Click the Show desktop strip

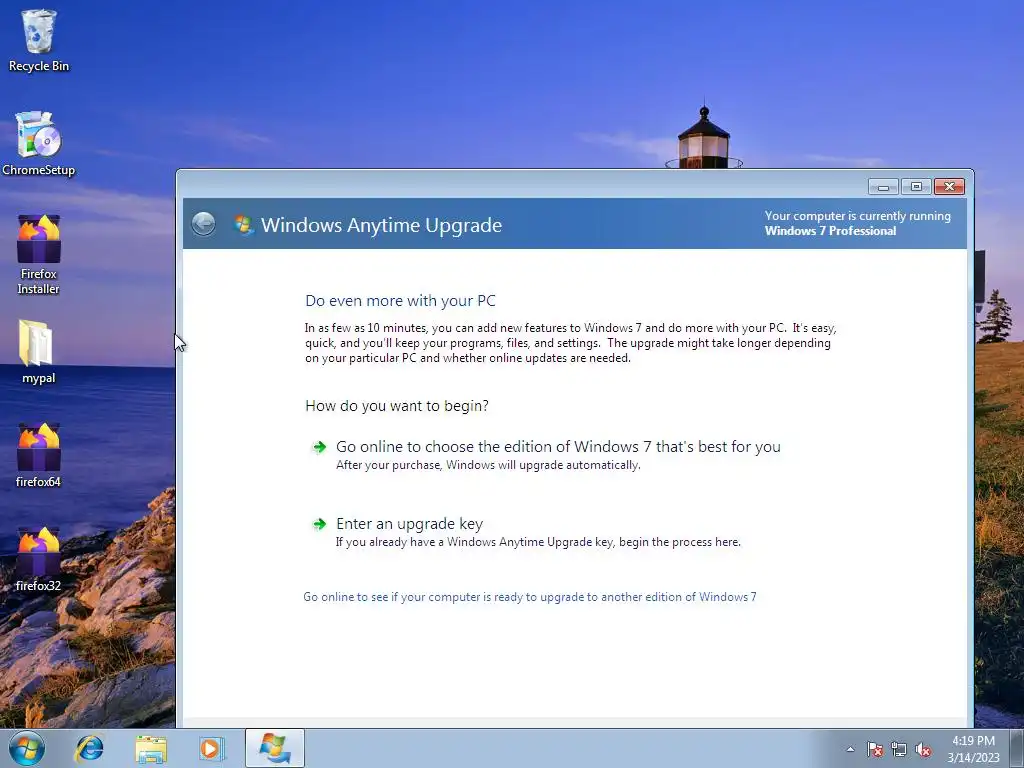pyautogui.click(x=1017, y=748)
